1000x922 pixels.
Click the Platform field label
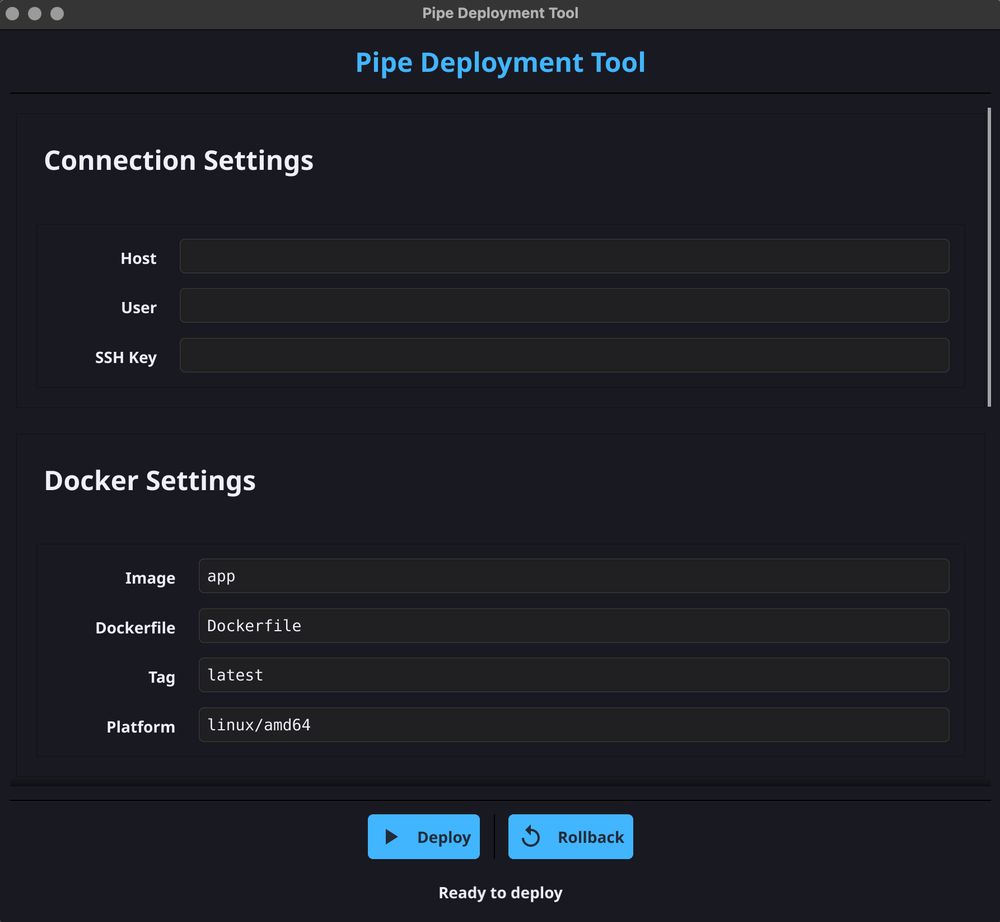click(141, 727)
